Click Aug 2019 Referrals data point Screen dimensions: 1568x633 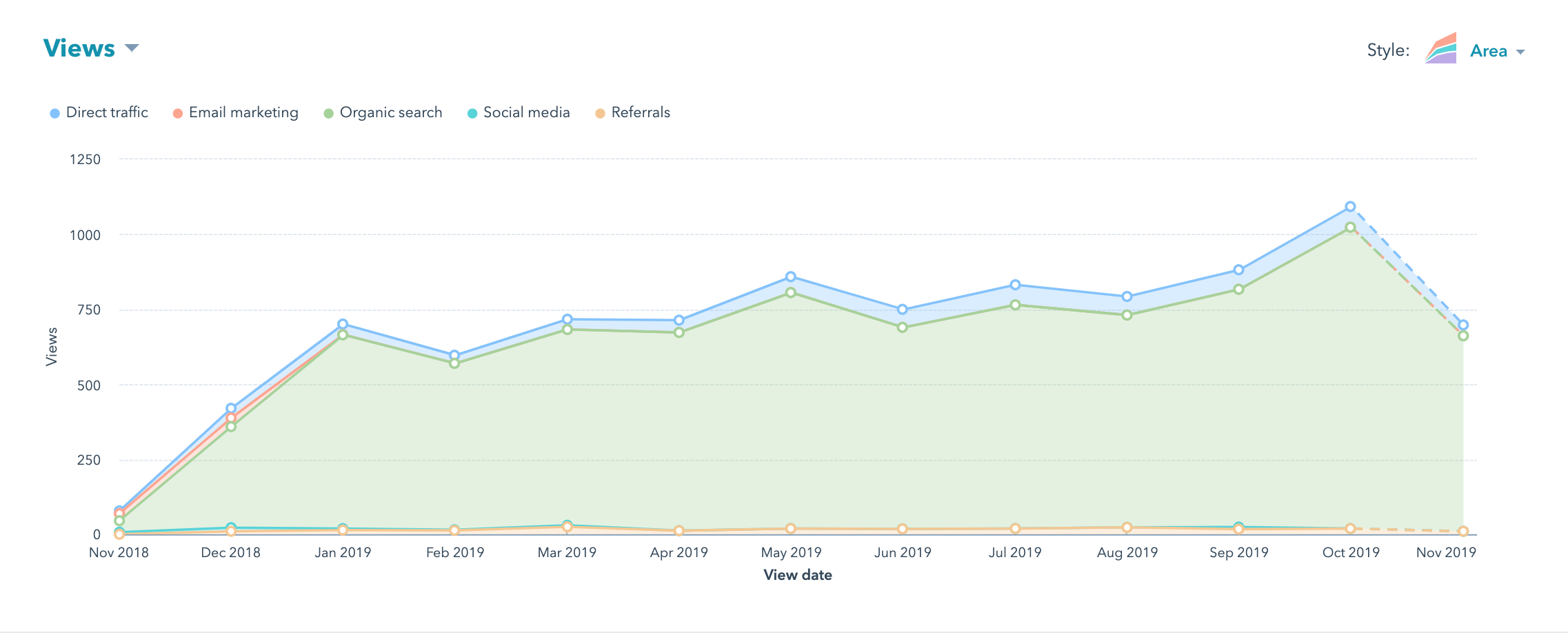[x=1127, y=527]
